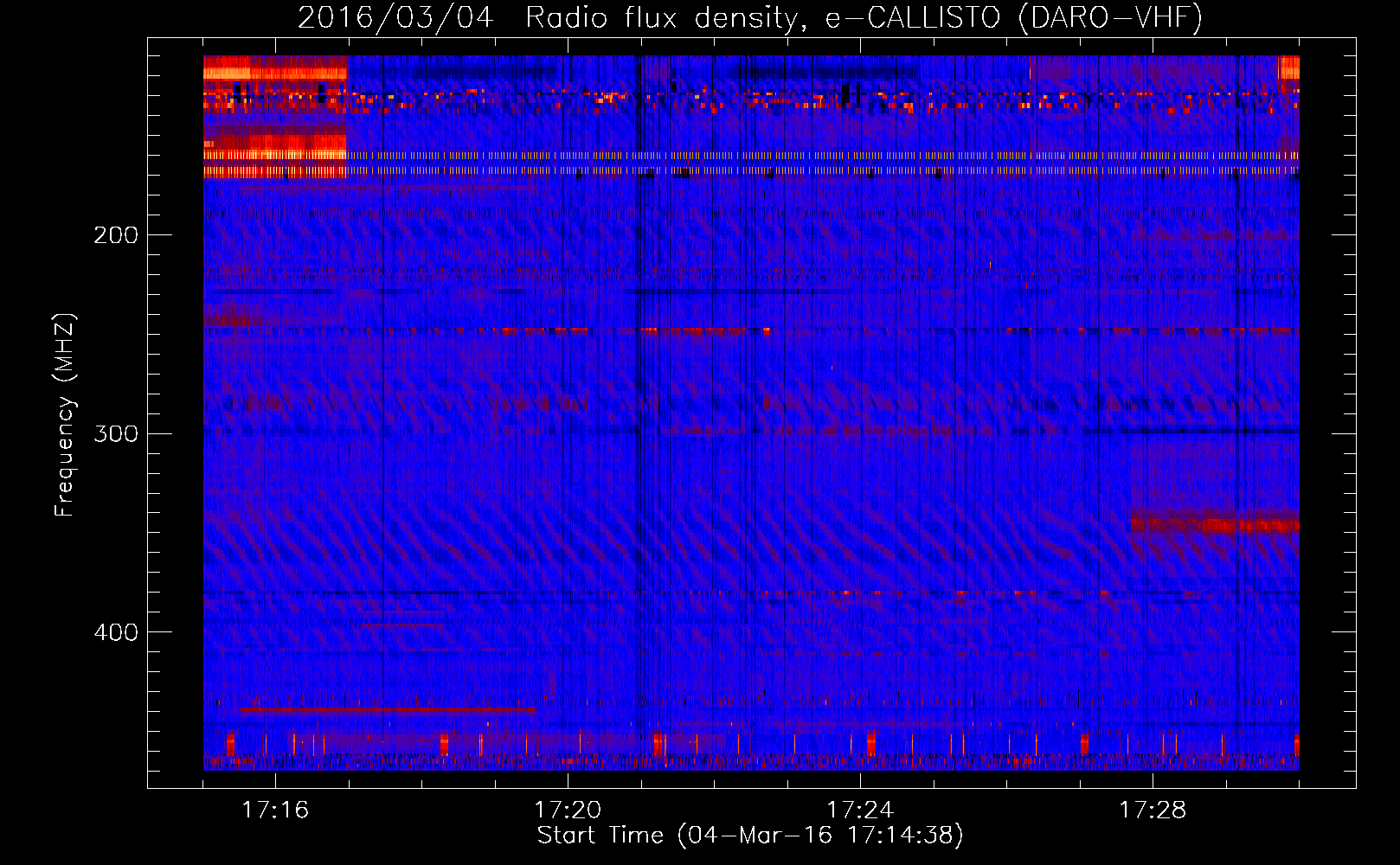Image resolution: width=1400 pixels, height=865 pixels.
Task: Select the 200 frequency tick label
Action: pyautogui.click(x=116, y=235)
